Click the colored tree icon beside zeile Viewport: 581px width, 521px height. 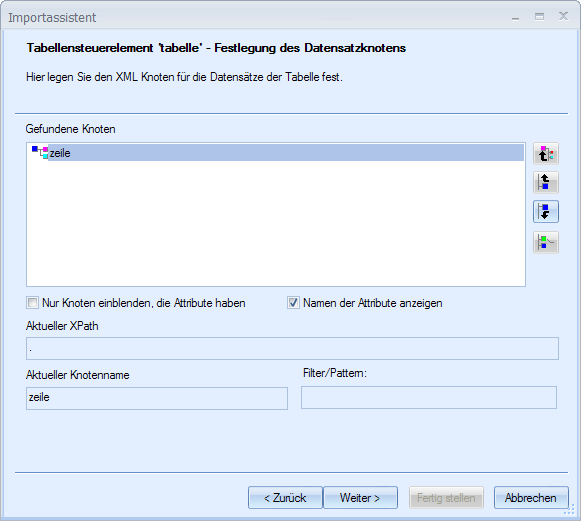click(x=40, y=152)
